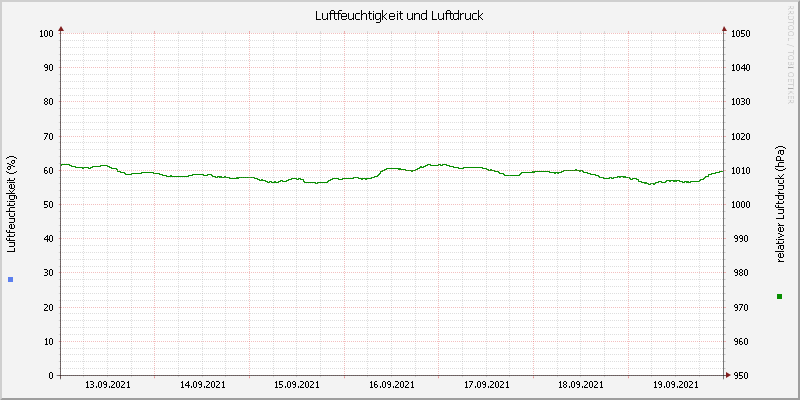Click the left axis value 80
The width and height of the screenshot is (800, 400).
click(x=48, y=102)
